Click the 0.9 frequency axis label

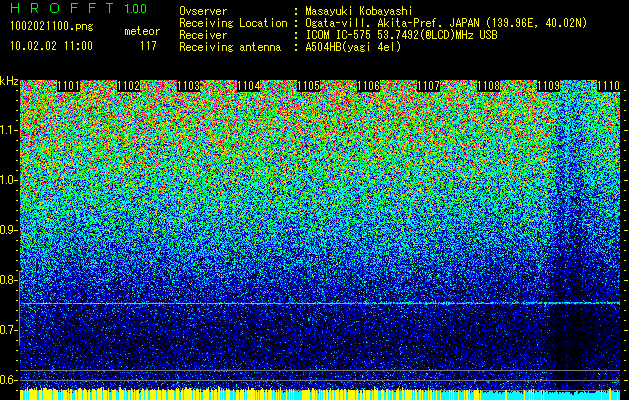[9, 230]
